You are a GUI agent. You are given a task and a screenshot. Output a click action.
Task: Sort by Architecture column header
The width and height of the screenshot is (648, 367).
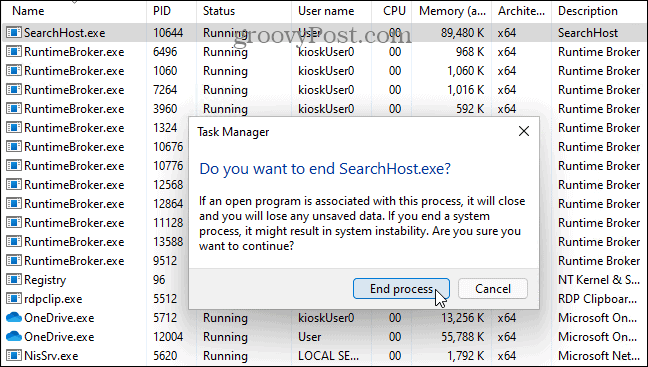click(x=521, y=11)
